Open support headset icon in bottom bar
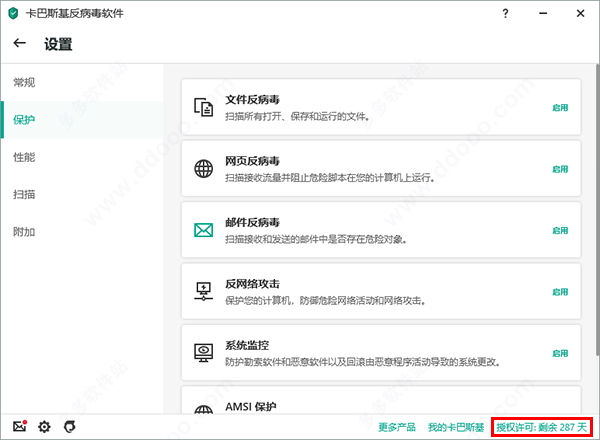 coord(70,427)
